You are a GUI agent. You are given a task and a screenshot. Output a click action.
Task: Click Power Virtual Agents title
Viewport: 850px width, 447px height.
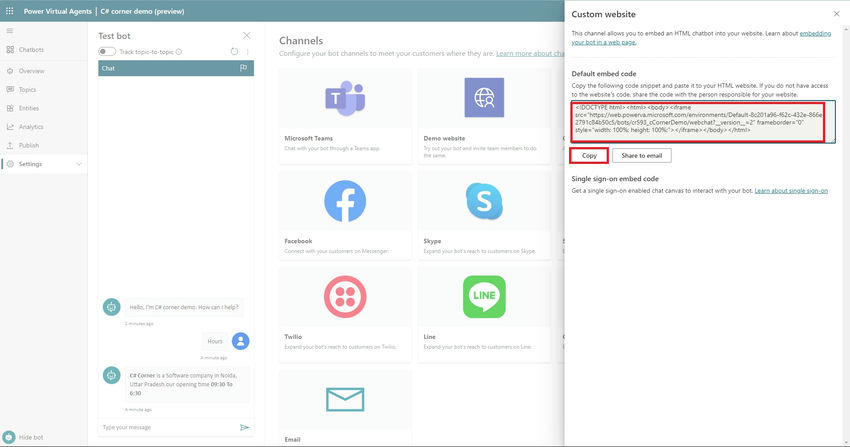[x=57, y=11]
